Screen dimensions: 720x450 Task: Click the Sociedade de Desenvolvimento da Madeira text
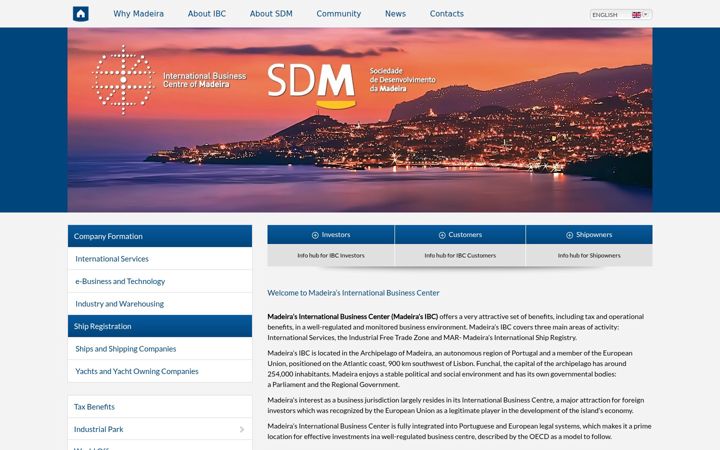[402, 79]
